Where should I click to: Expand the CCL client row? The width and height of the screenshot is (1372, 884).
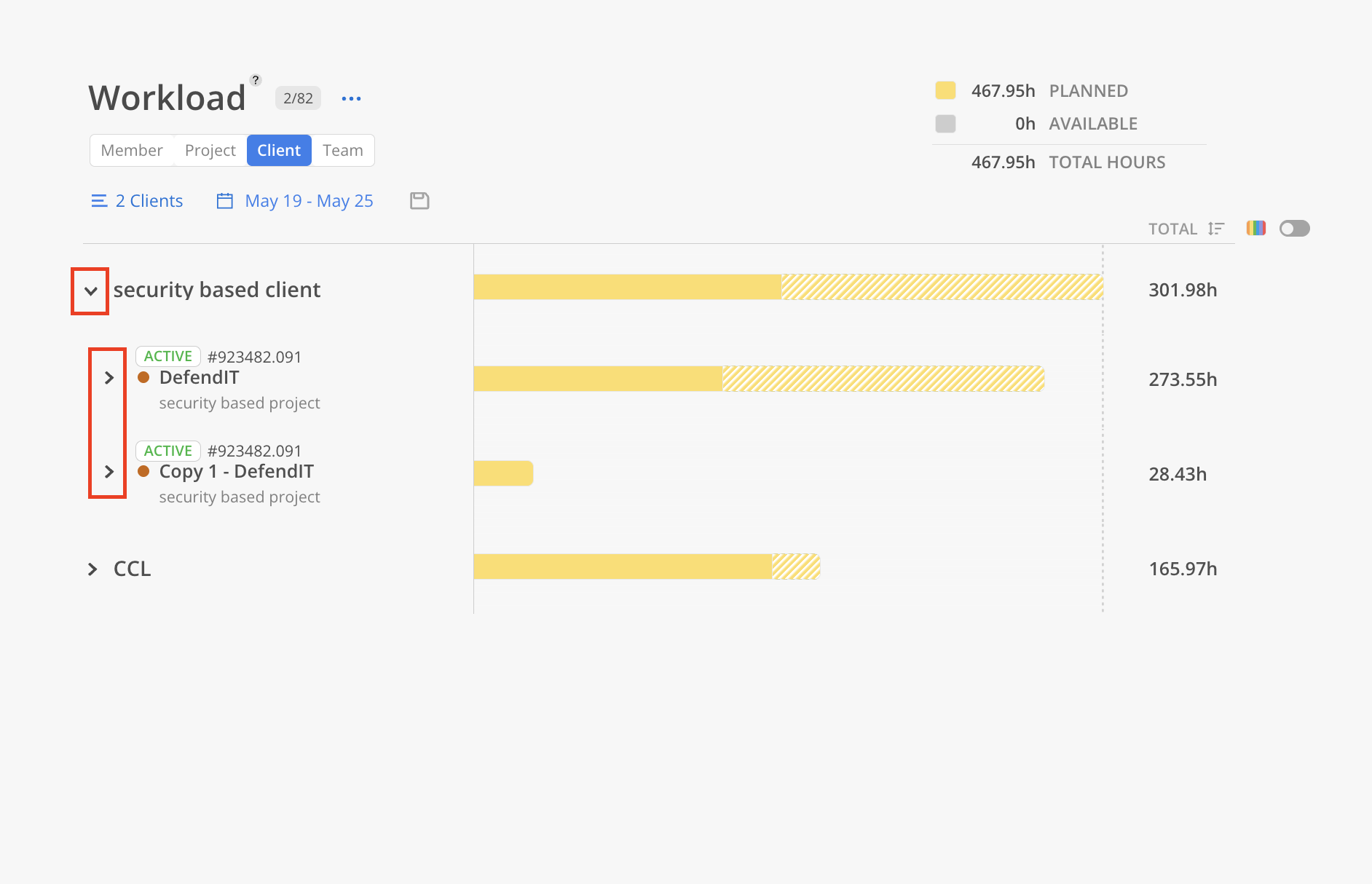pyautogui.click(x=92, y=569)
